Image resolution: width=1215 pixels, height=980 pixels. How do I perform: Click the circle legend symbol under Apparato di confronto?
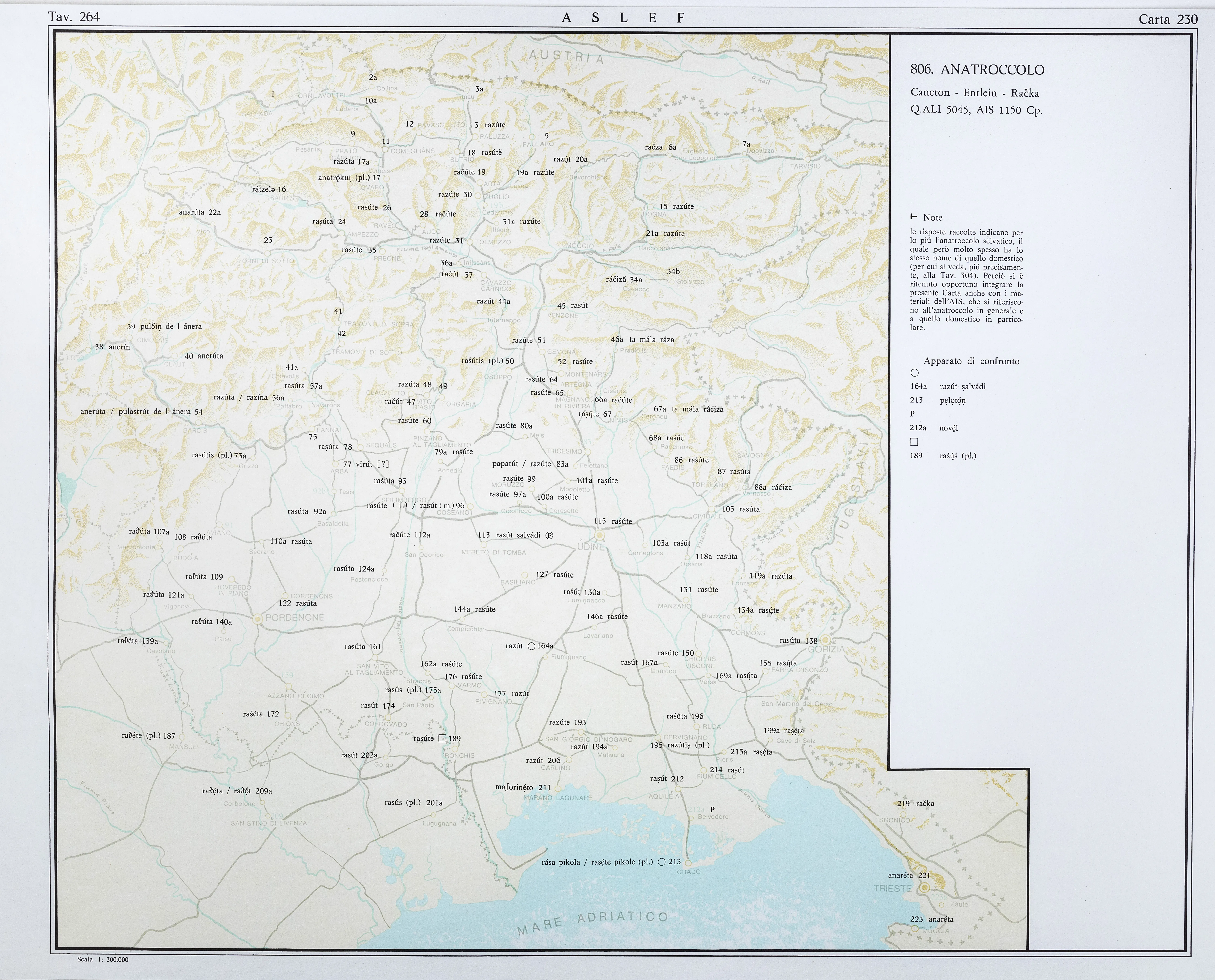pos(915,373)
